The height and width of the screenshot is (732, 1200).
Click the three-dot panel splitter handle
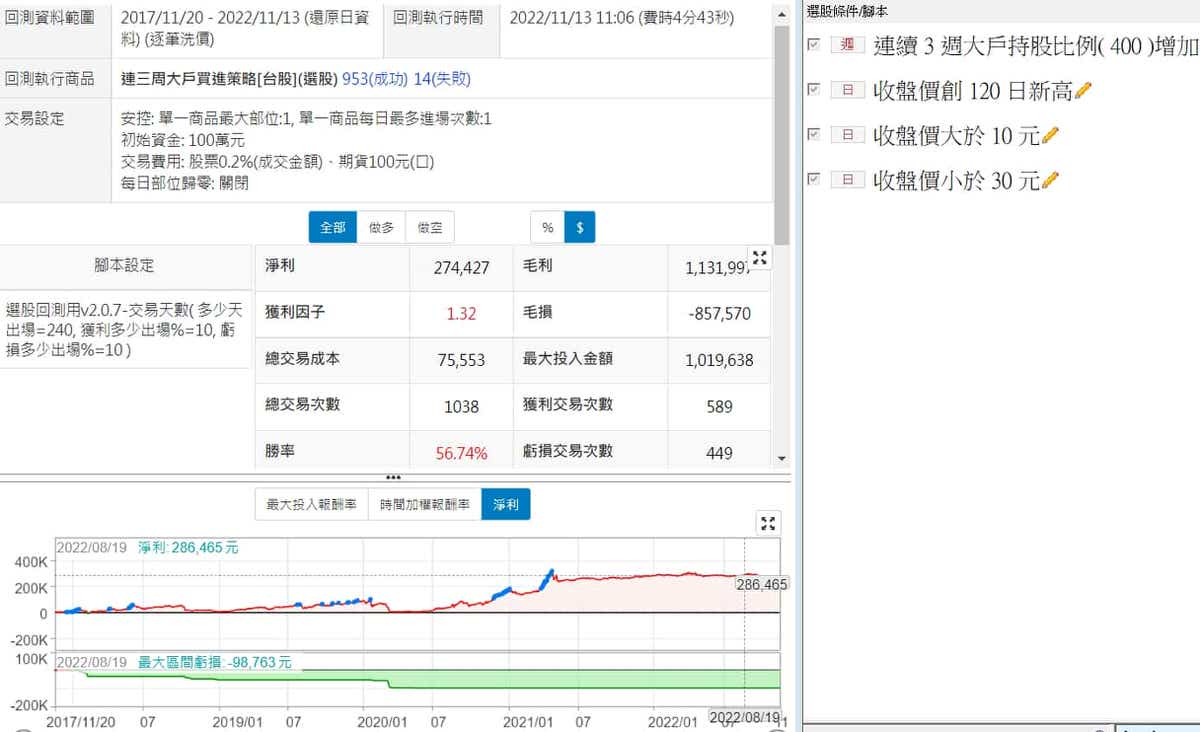pos(393,477)
